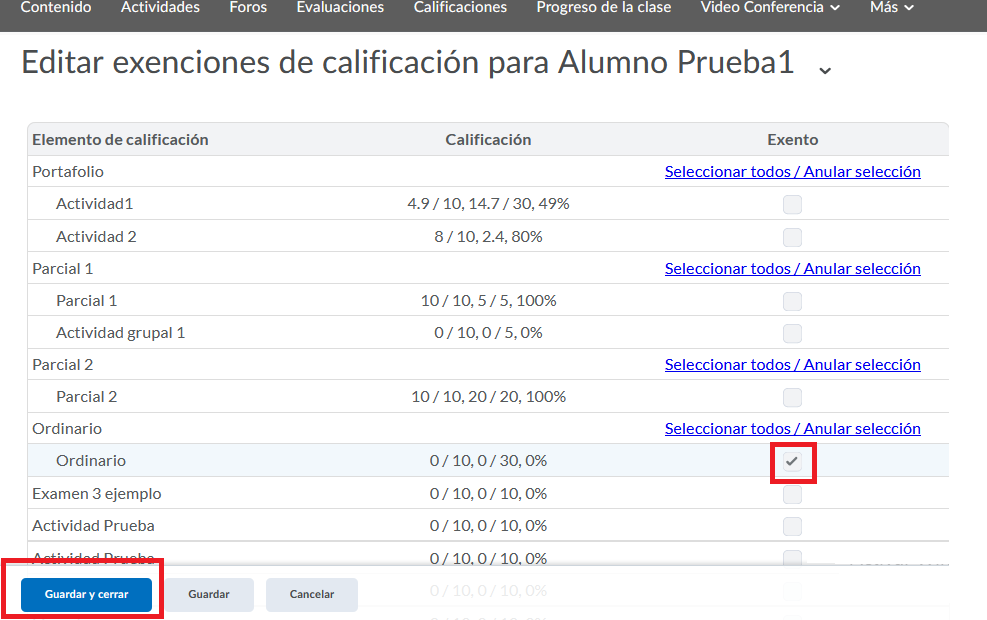Screen dimensions: 987x620
Task: Open Foros in the navigation bar
Action: pos(248,8)
